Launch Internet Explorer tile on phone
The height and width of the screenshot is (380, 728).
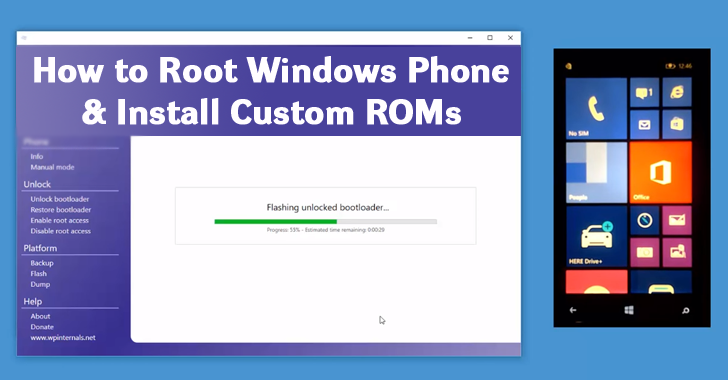(677, 92)
